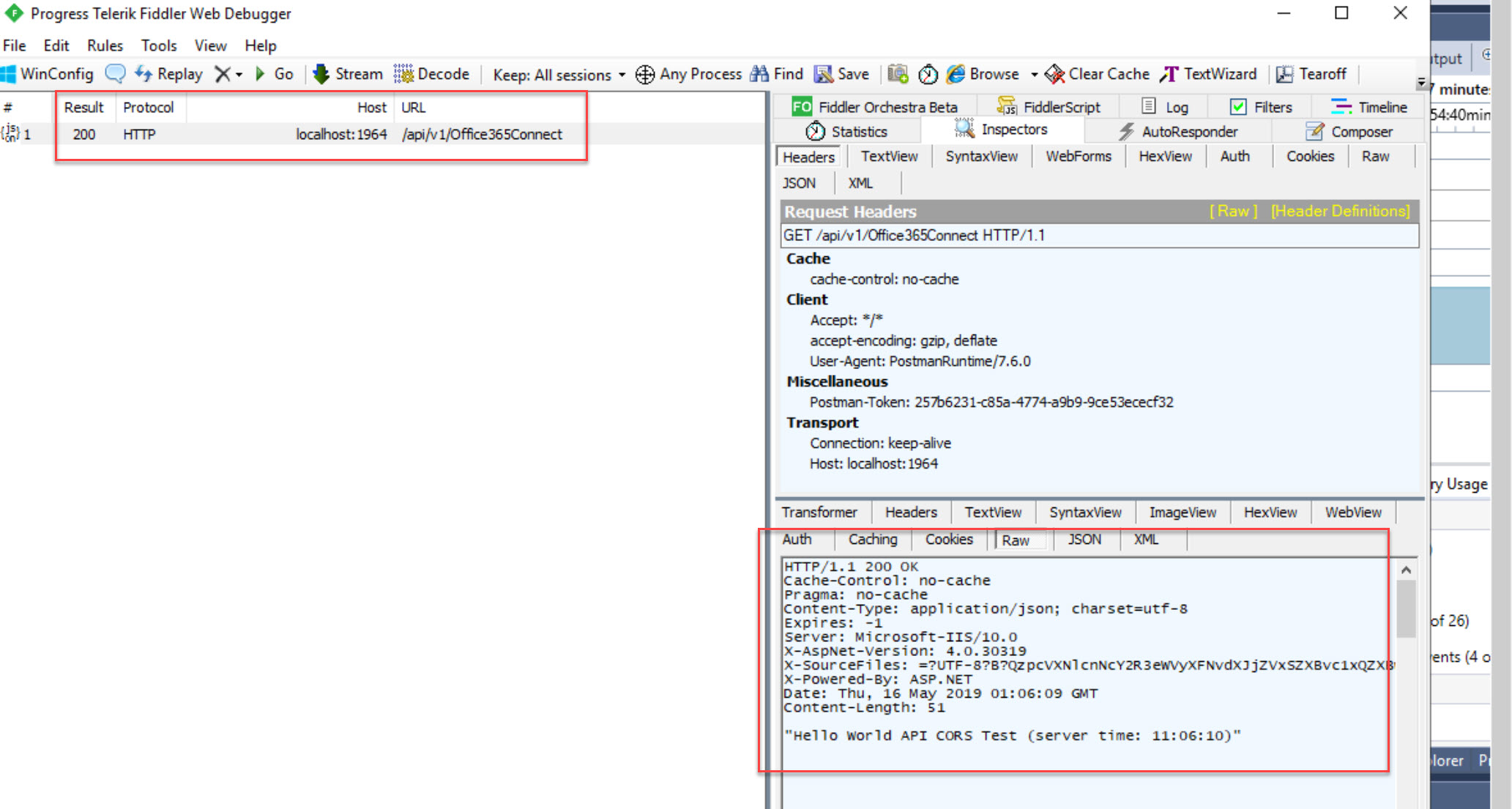Click the Find binoculars icon

pyautogui.click(x=760, y=74)
